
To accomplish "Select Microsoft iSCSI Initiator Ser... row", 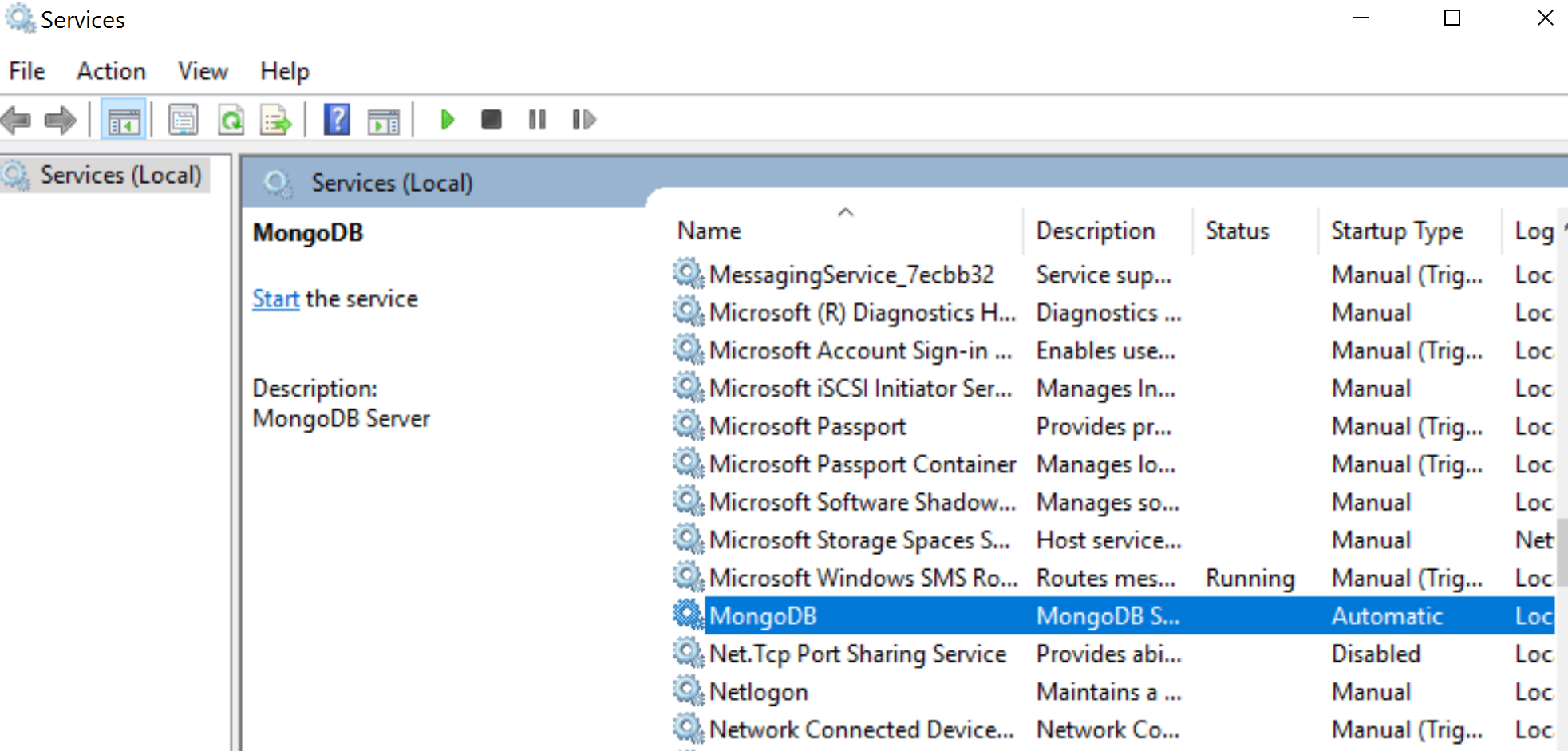I will coord(1113,389).
